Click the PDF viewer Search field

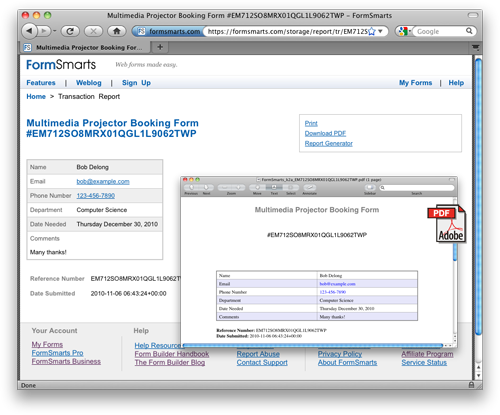pyautogui.click(x=417, y=188)
